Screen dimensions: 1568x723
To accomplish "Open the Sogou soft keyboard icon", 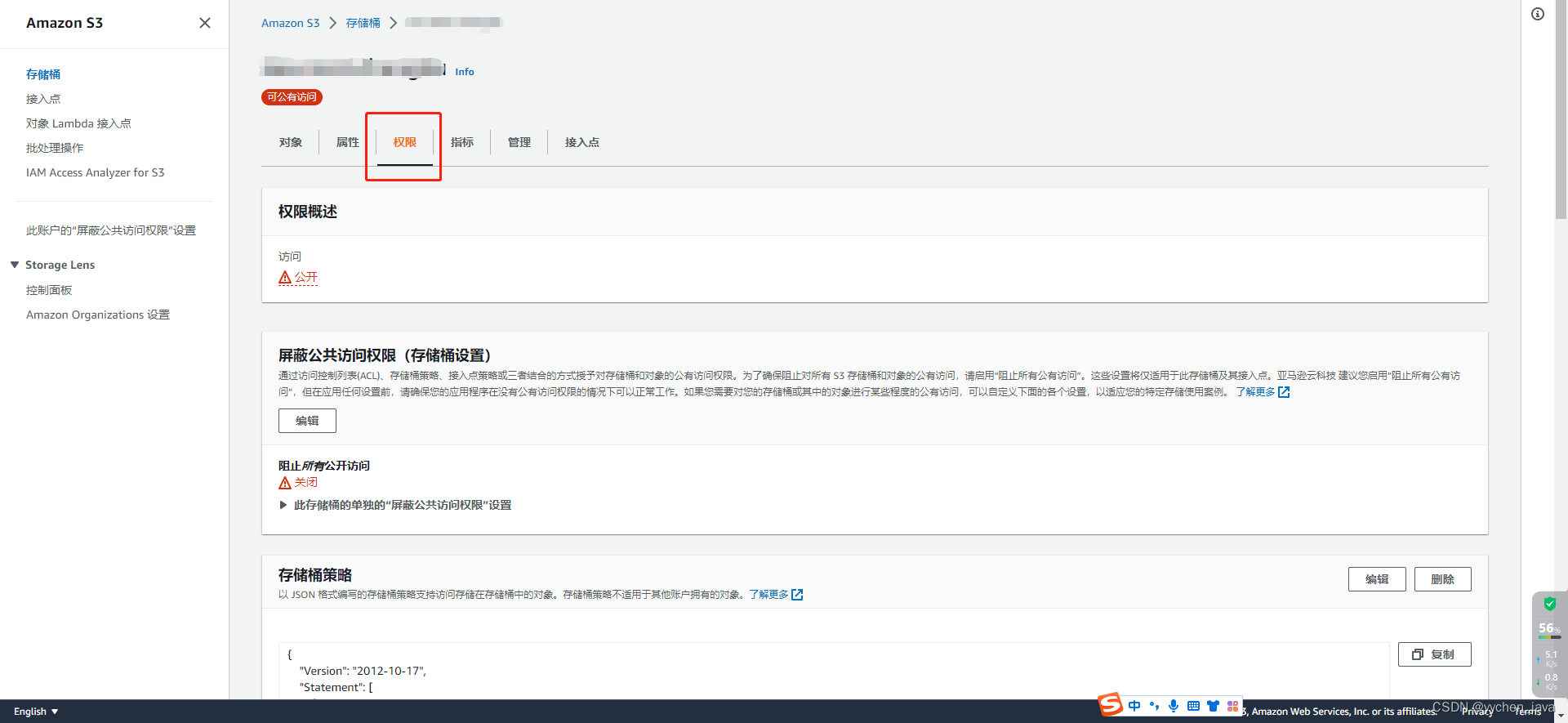I will pos(1193,706).
